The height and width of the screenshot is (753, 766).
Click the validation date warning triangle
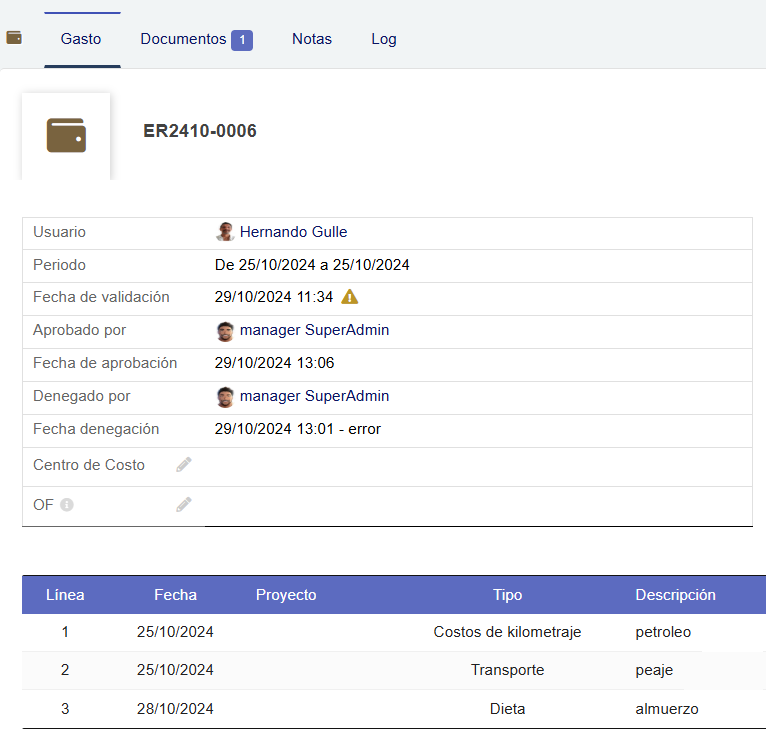tap(350, 297)
